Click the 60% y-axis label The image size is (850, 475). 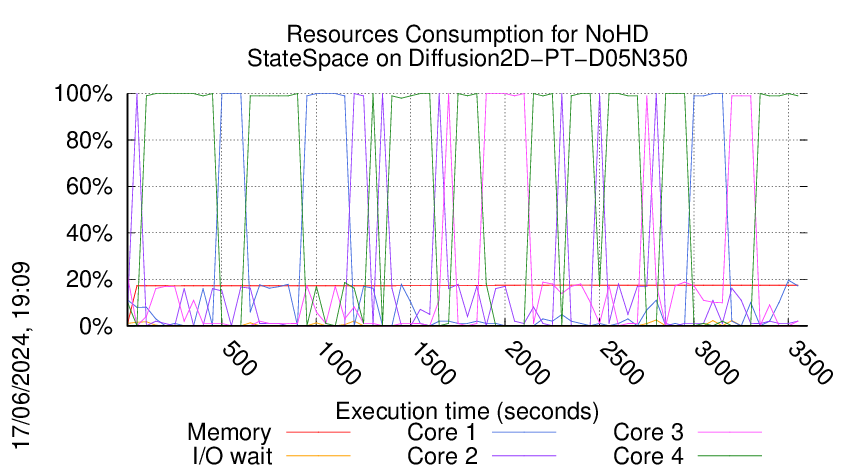pyautogui.click(x=89, y=187)
